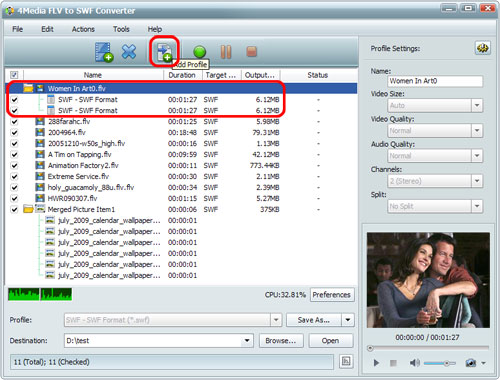Open the Split dropdown
This screenshot has height=380, width=500.
(x=477, y=206)
